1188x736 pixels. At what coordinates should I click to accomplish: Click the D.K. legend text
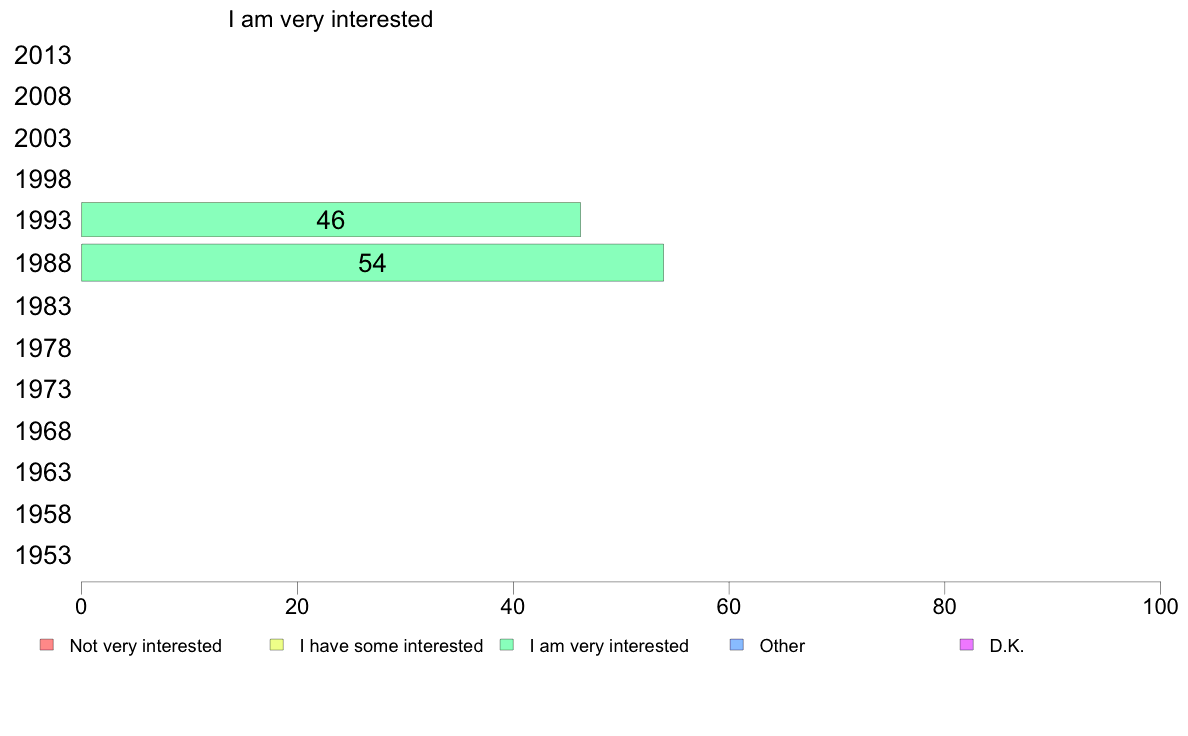coord(1007,646)
